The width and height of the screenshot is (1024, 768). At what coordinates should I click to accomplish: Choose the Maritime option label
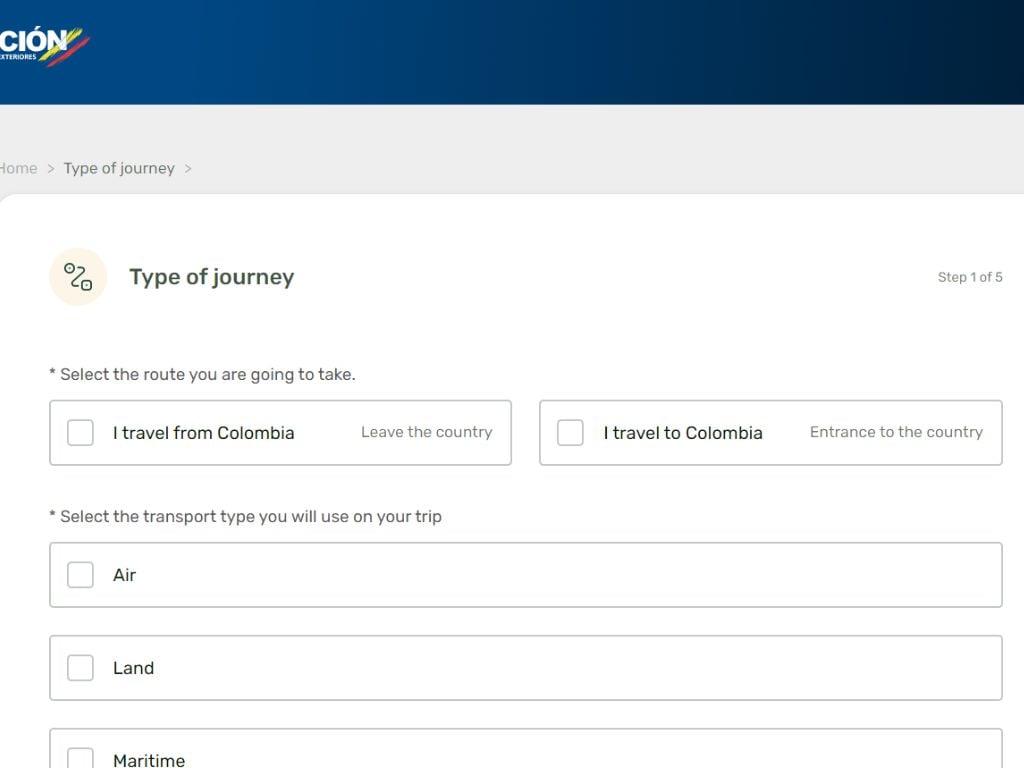149,760
